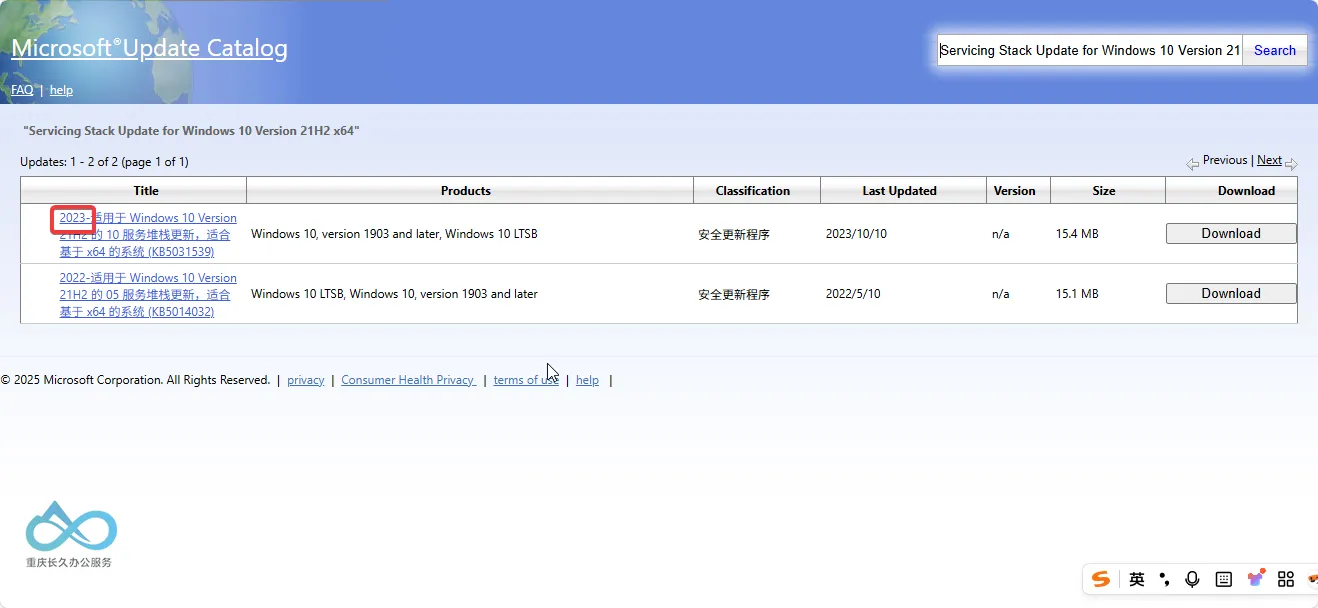Image resolution: width=1318 pixels, height=608 pixels.
Task: Click the 2023/10/10 last updated cell
Action: tap(856, 234)
